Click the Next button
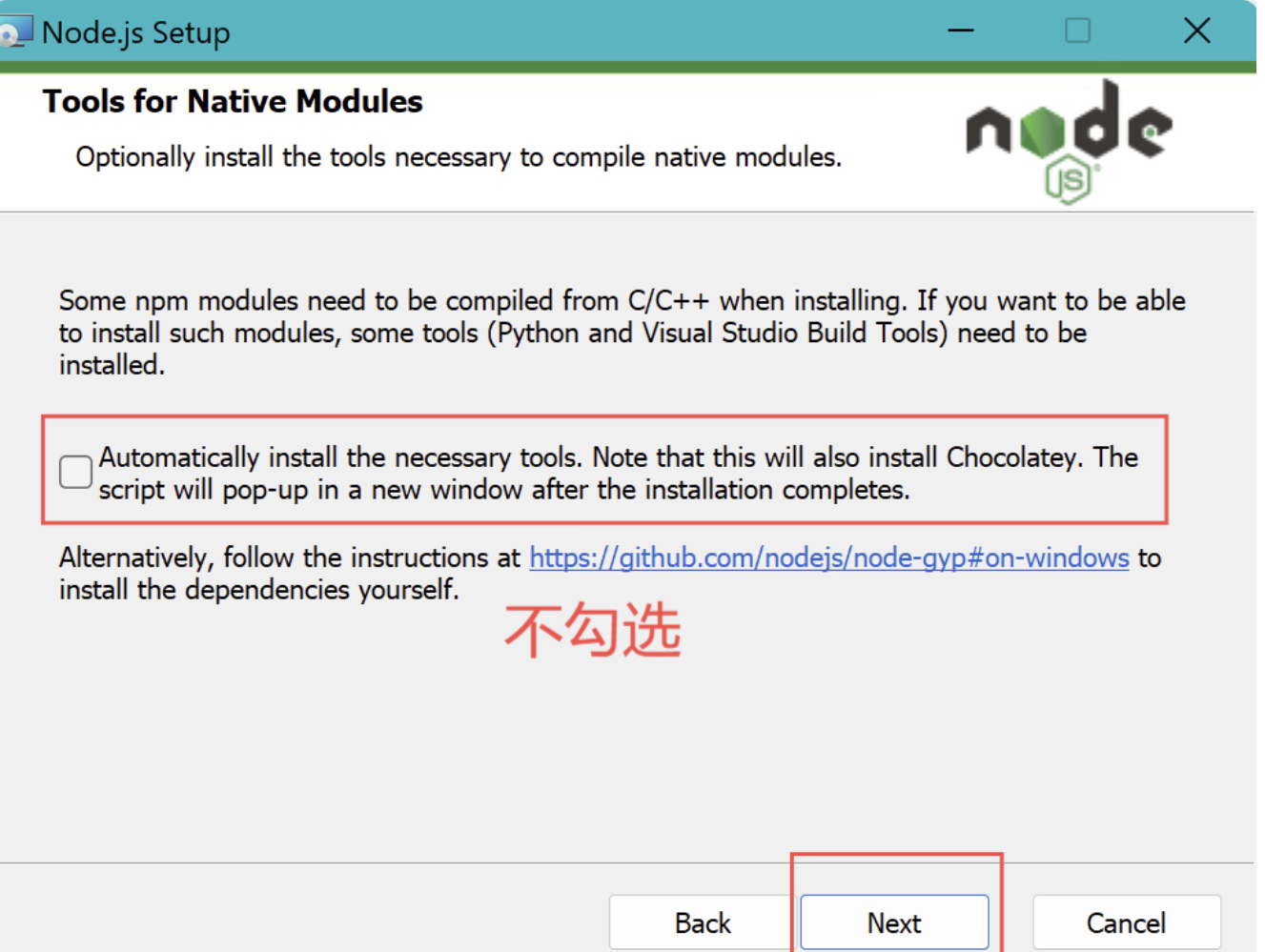 point(894,922)
